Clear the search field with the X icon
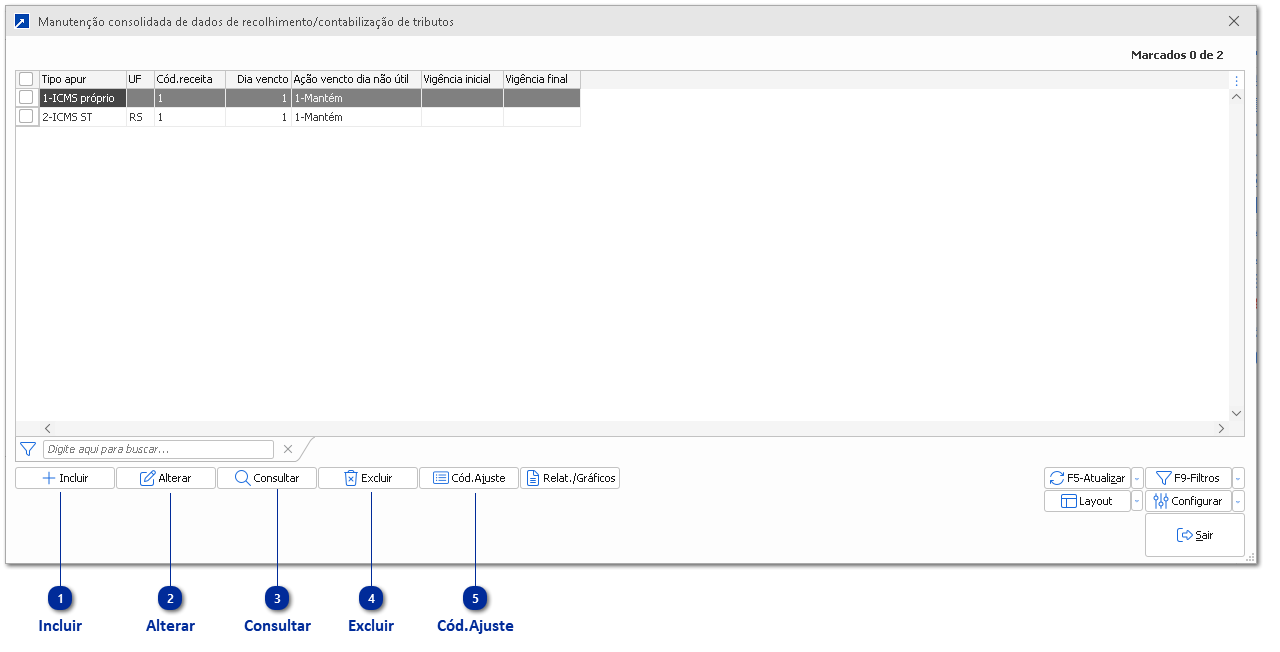The image size is (1280, 652). pyautogui.click(x=288, y=450)
